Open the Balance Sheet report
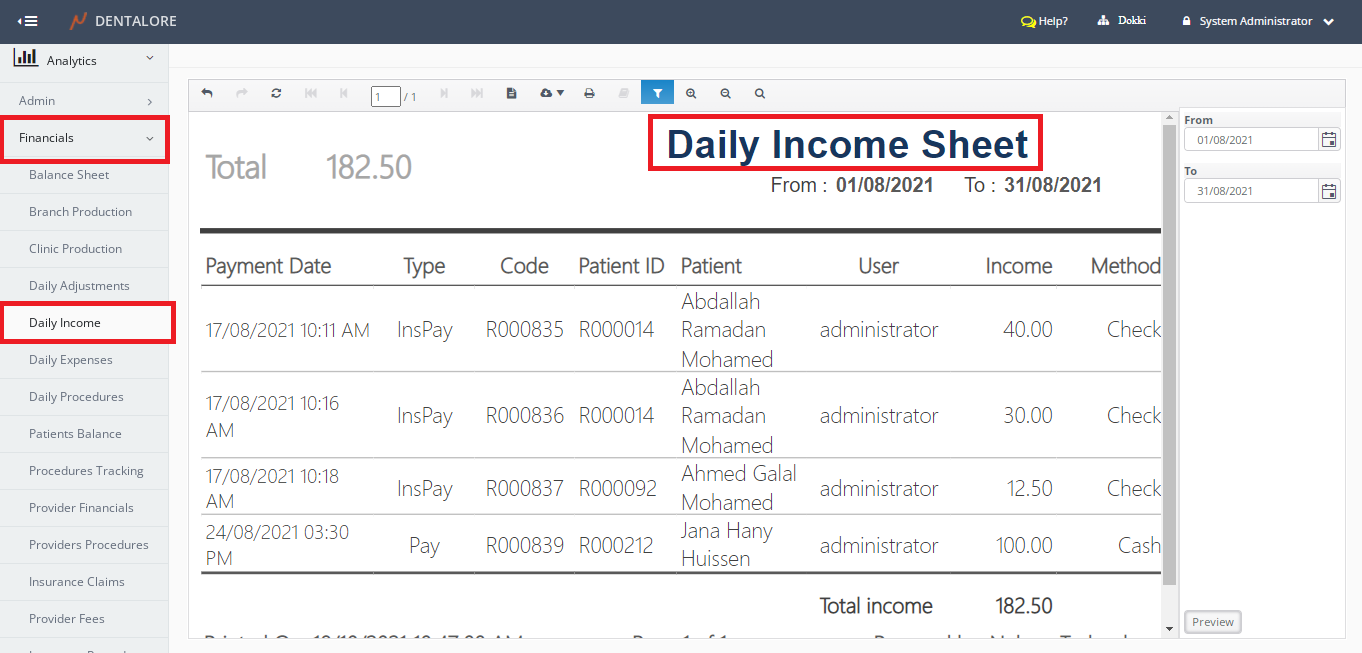 69,175
